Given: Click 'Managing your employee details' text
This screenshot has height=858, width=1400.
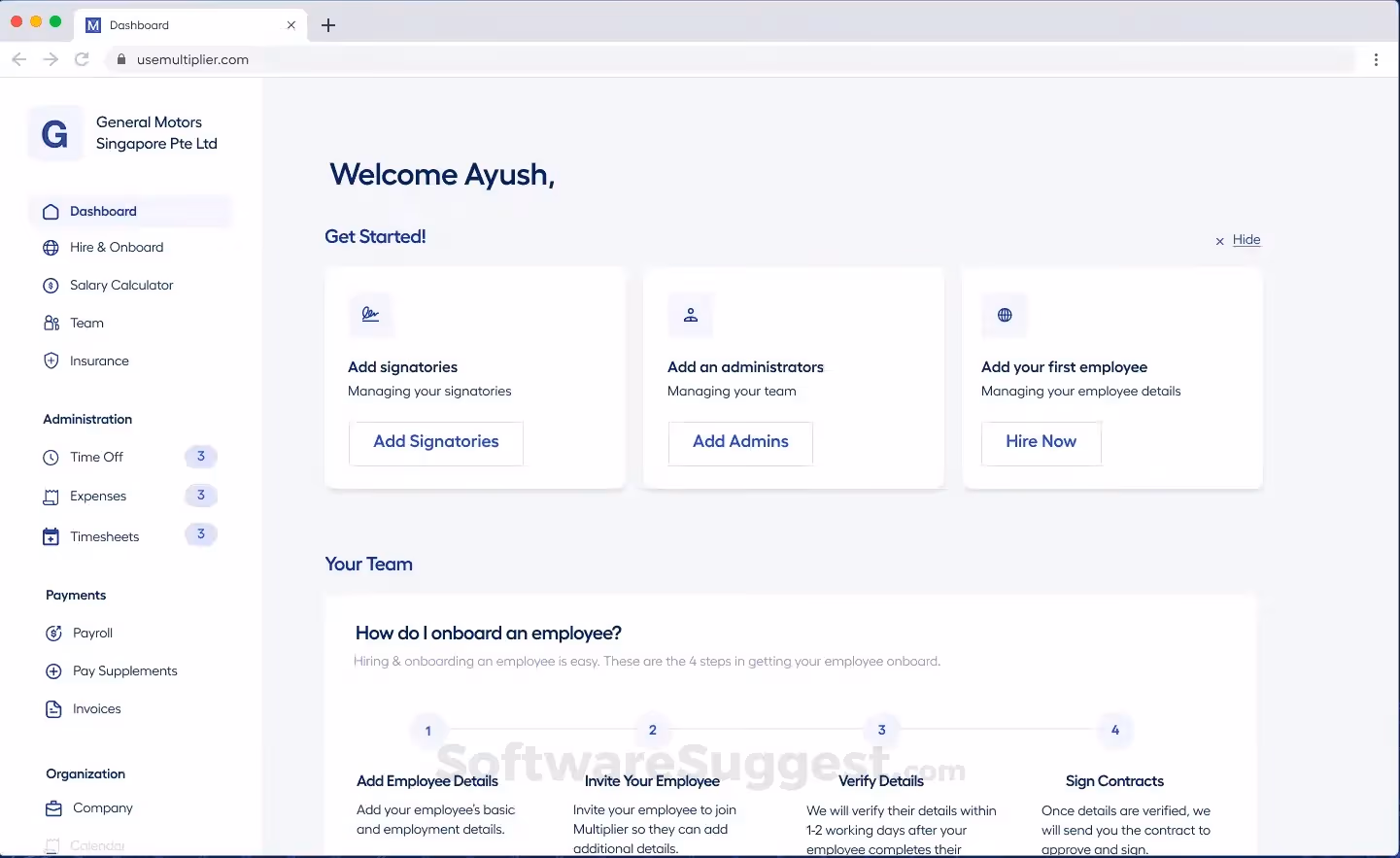Looking at the screenshot, I should (x=1081, y=392).
